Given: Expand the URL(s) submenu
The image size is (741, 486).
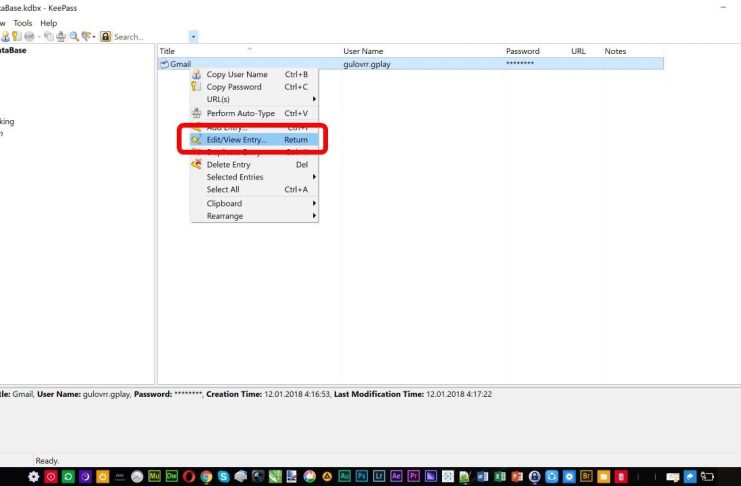Looking at the screenshot, I should coord(254,99).
